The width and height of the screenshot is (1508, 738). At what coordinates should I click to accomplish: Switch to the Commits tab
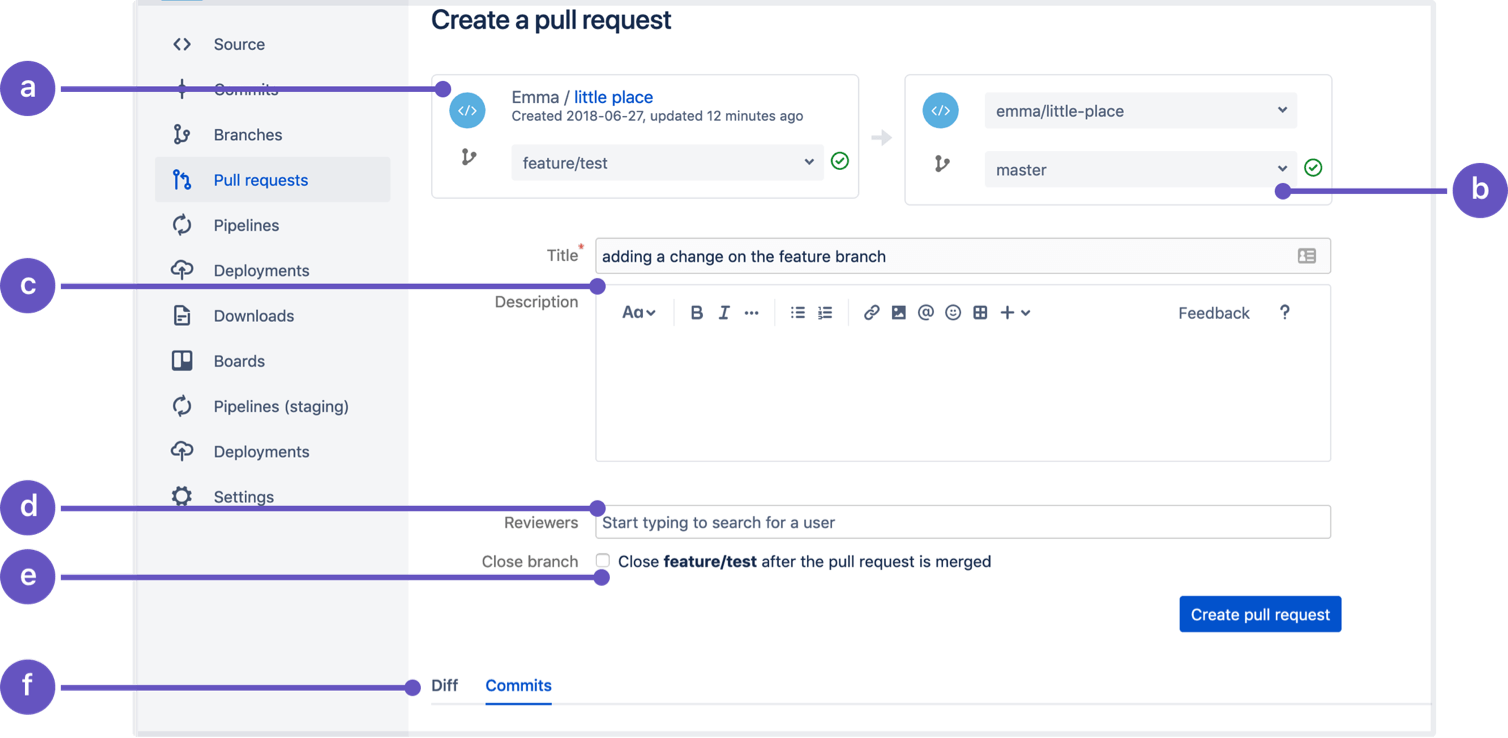518,685
